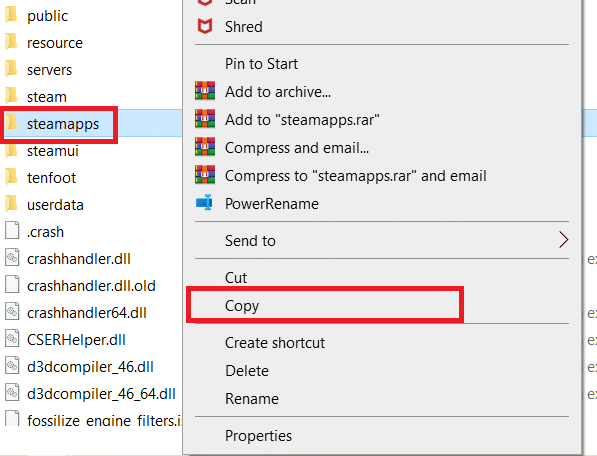The width and height of the screenshot is (597, 456).
Task: Click WinRAR icon beside Compress and email...
Action: 205,147
